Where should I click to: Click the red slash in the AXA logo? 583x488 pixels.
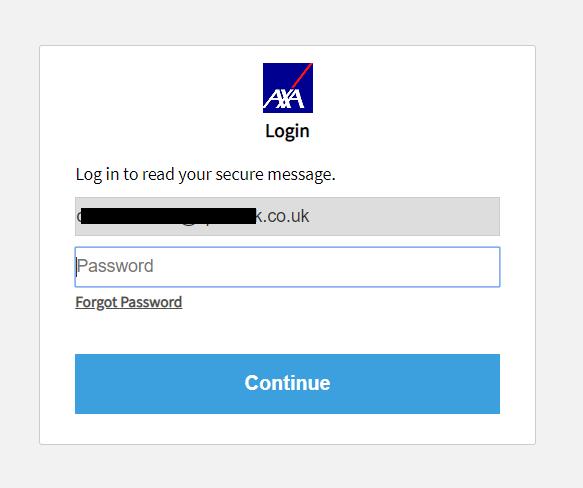click(302, 76)
